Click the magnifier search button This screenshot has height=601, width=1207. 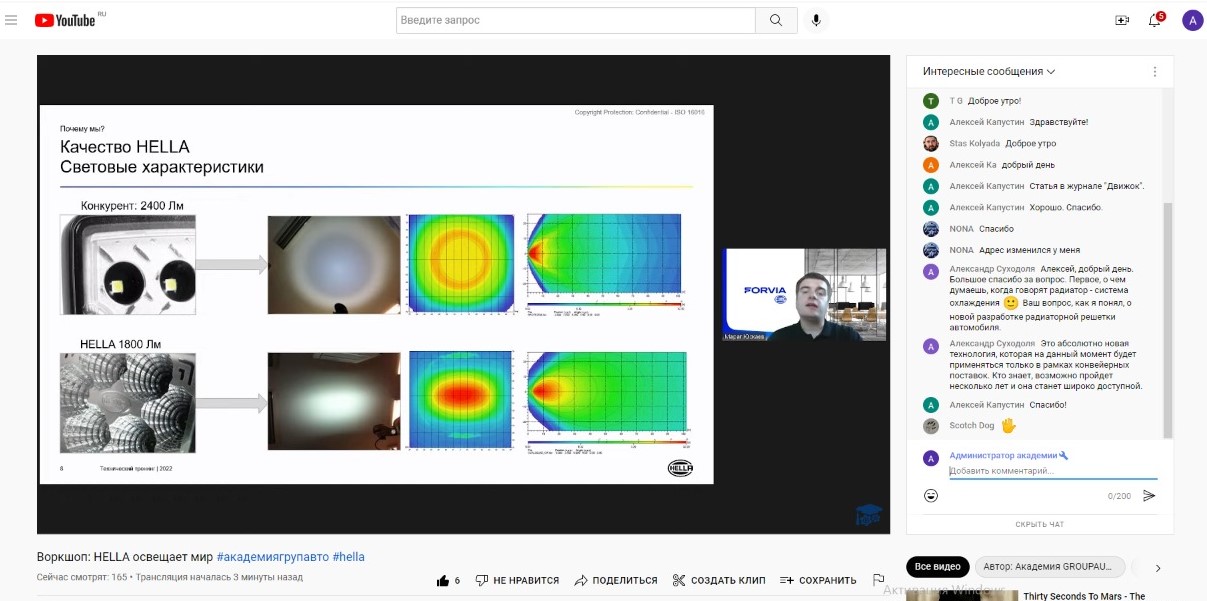(776, 20)
